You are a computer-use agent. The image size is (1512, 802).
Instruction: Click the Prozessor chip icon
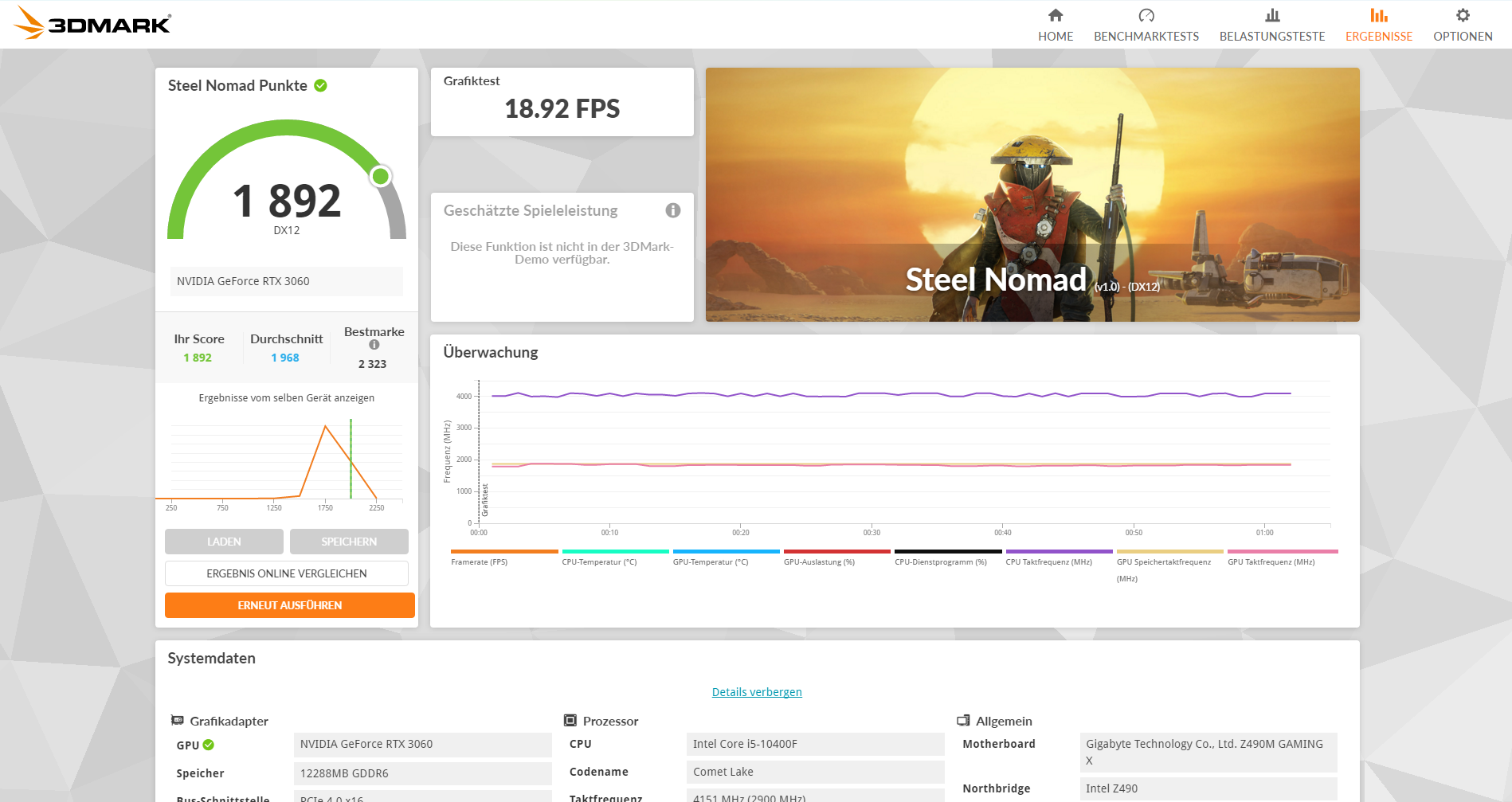(x=570, y=720)
